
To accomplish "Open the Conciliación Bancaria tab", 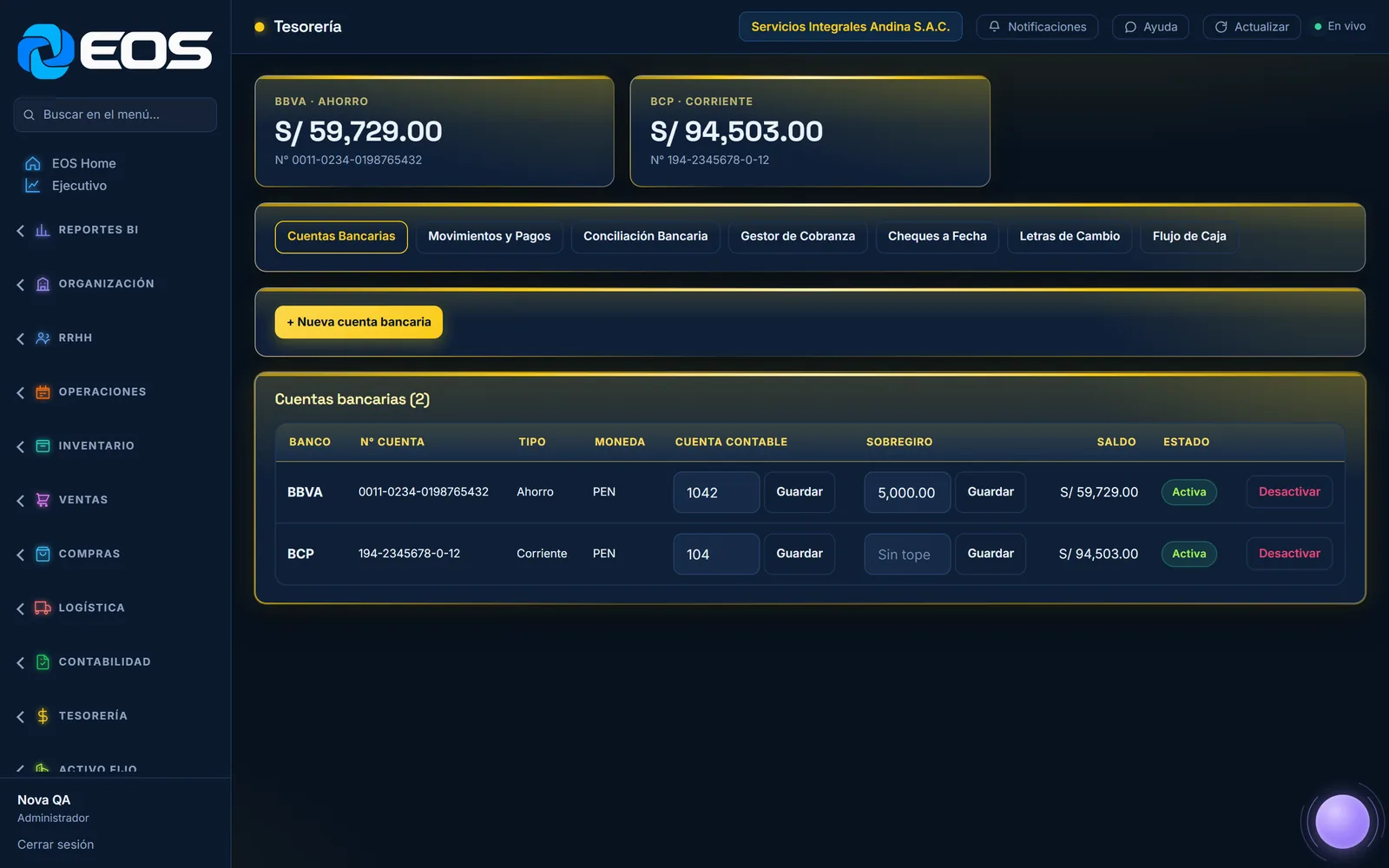I will tap(645, 236).
